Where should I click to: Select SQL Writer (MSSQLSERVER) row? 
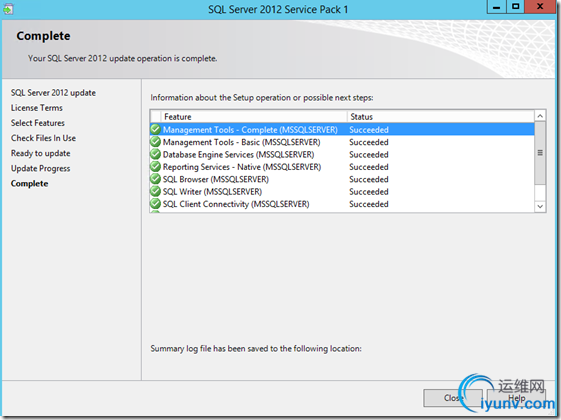[x=342, y=191]
